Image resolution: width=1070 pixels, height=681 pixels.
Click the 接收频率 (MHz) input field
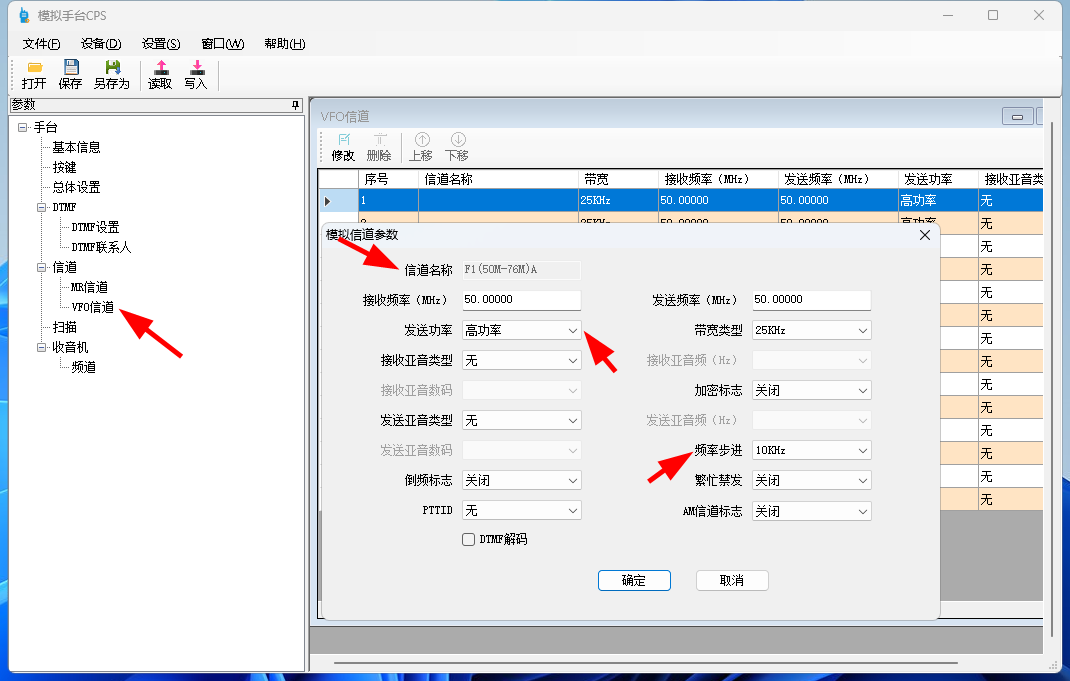tap(521, 300)
